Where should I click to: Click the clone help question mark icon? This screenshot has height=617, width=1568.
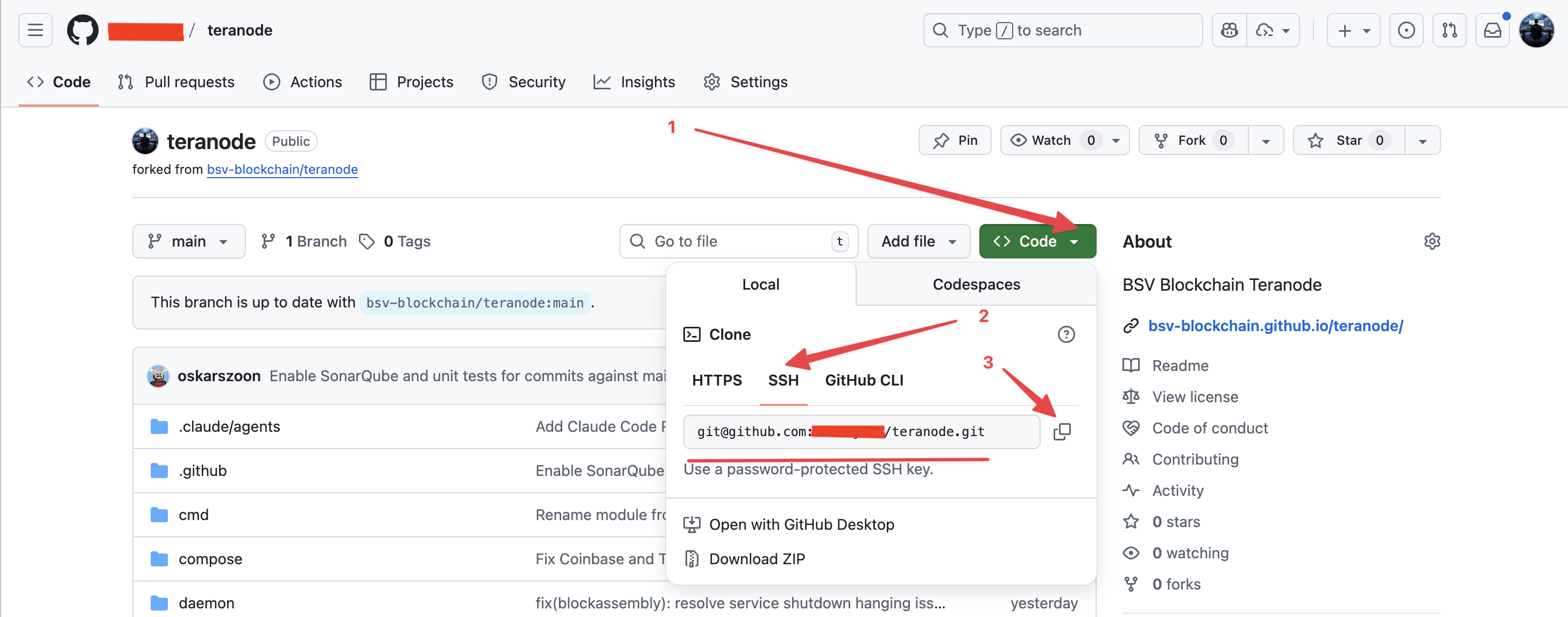click(1066, 334)
